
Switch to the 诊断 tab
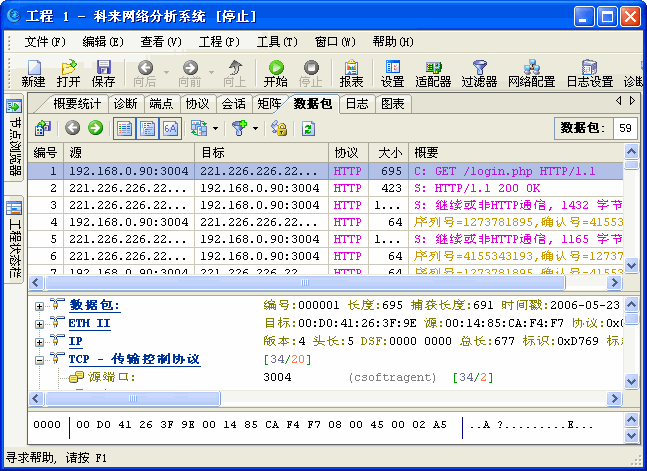pos(125,104)
